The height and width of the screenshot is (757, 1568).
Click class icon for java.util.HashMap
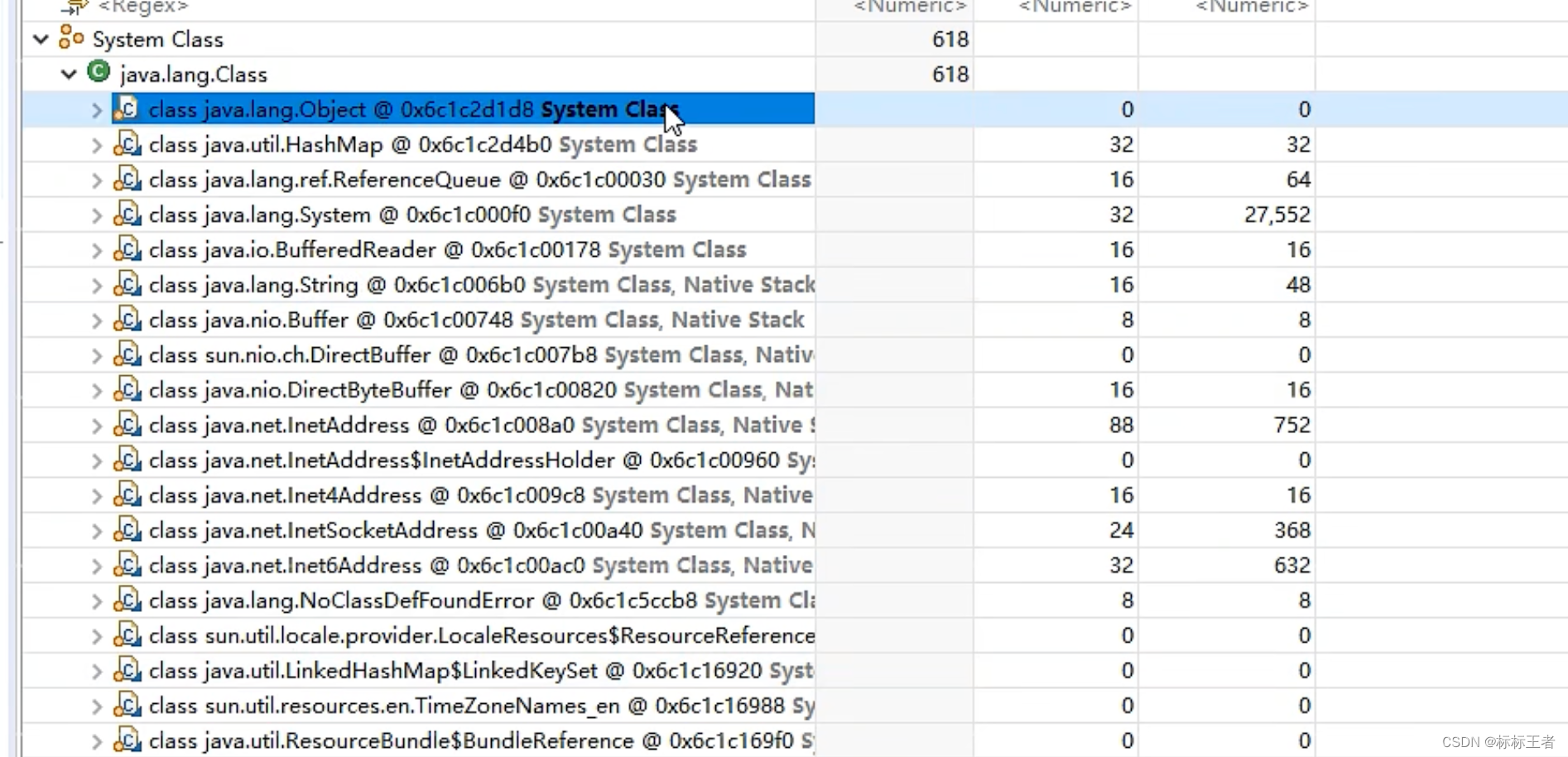(x=127, y=143)
